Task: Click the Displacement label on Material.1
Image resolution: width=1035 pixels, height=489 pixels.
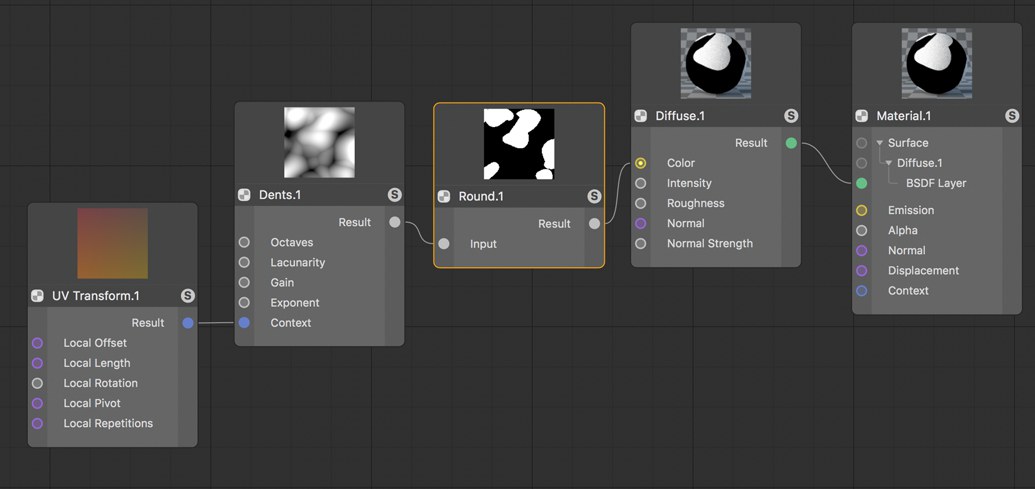Action: click(x=923, y=271)
